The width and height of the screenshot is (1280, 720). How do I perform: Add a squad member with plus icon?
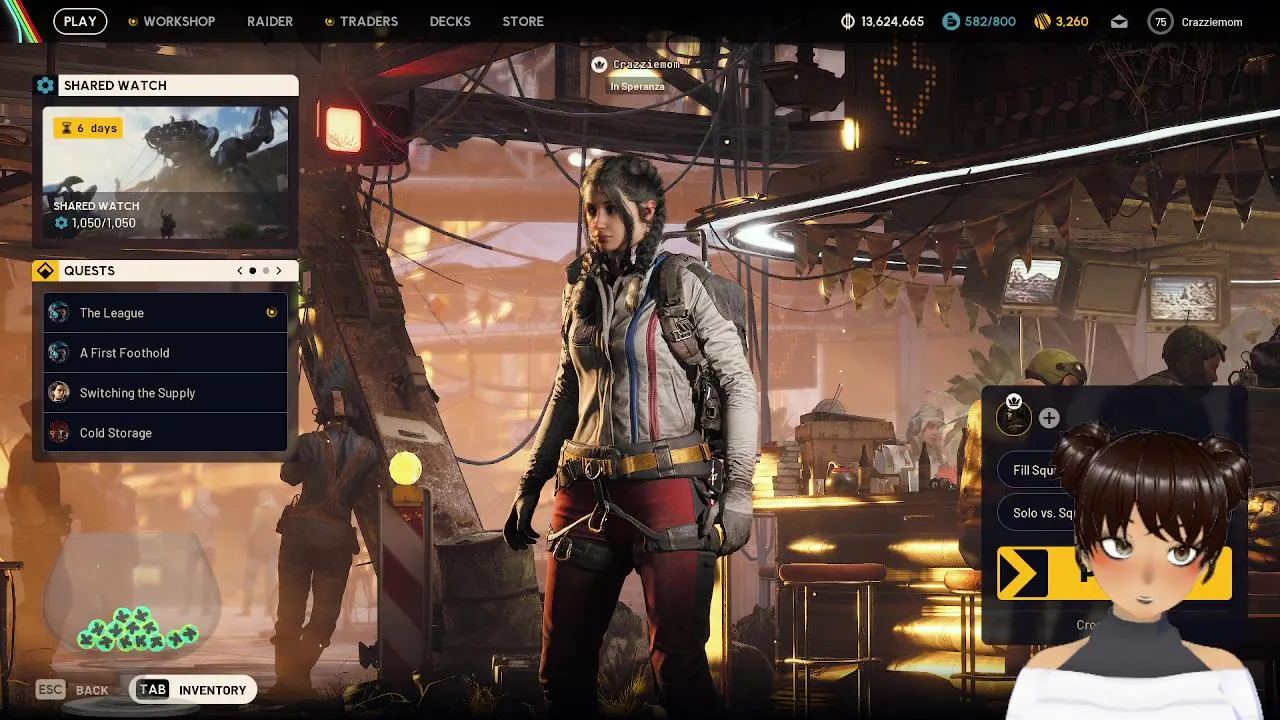pyautogui.click(x=1049, y=418)
